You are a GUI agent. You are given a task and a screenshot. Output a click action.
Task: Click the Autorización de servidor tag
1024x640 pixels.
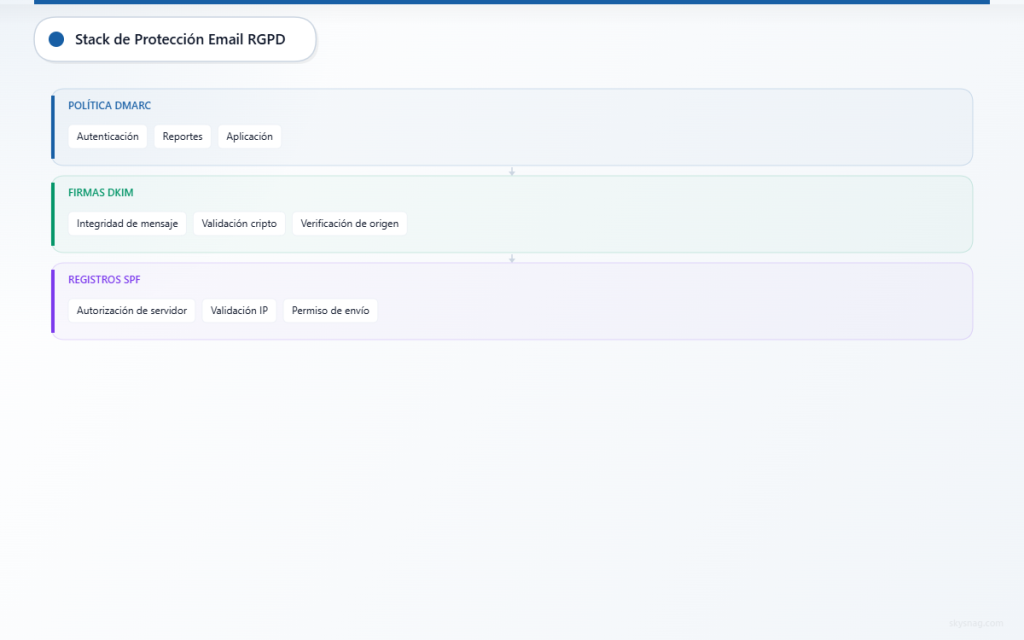tap(131, 310)
